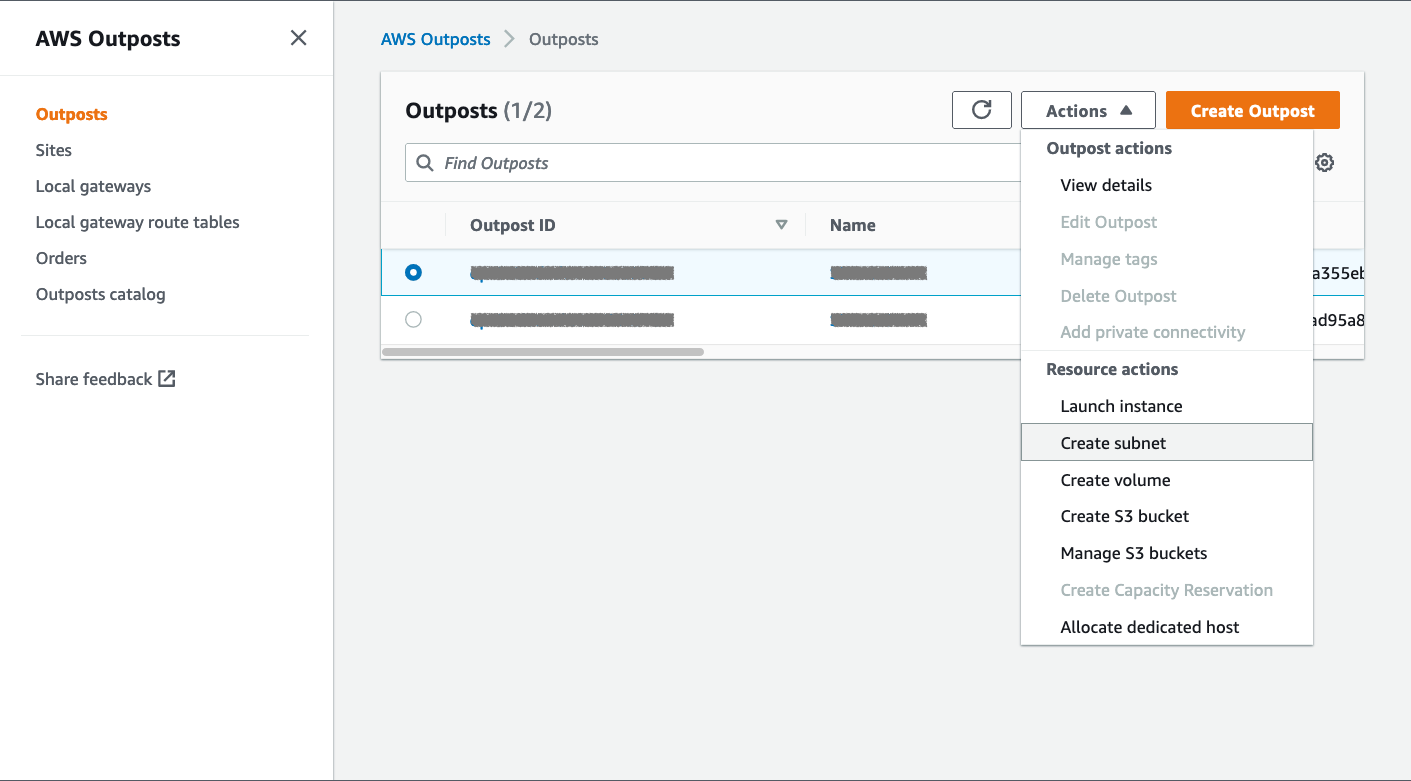Click the horizontal scrollbar under the table
1411x781 pixels.
point(543,352)
